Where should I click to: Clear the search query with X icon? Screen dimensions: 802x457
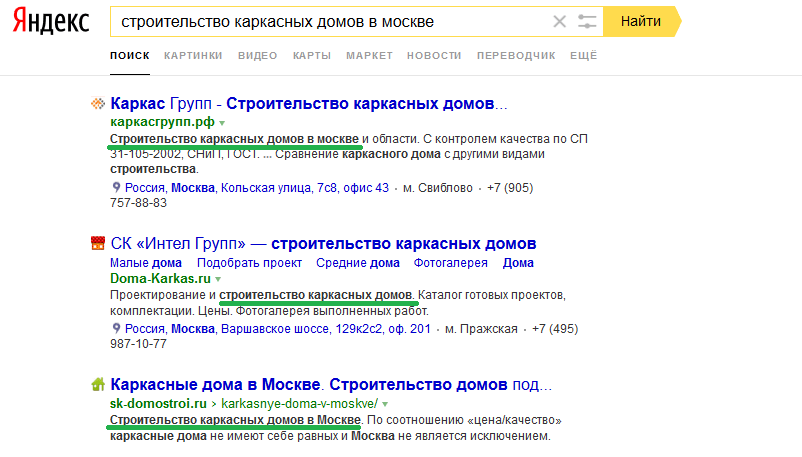click(559, 21)
